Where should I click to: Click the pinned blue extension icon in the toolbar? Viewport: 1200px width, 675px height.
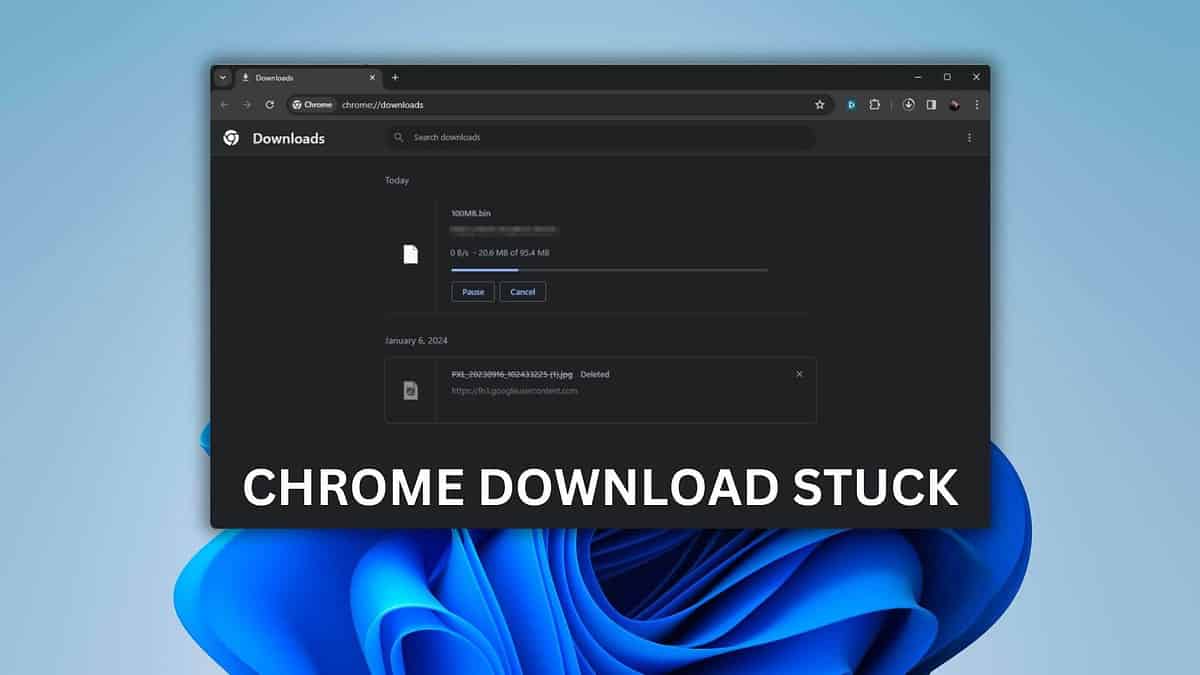coord(851,104)
